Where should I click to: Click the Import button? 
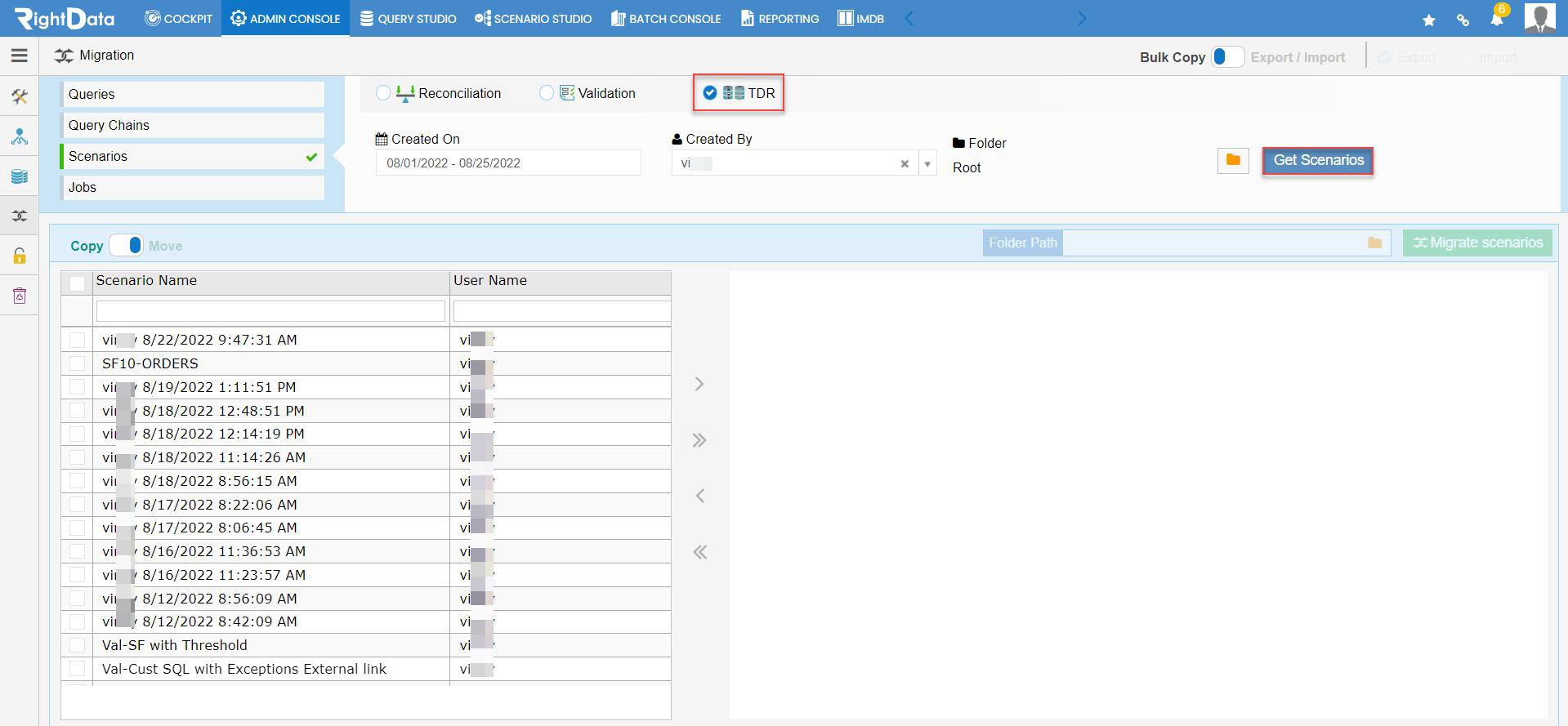tap(1497, 57)
